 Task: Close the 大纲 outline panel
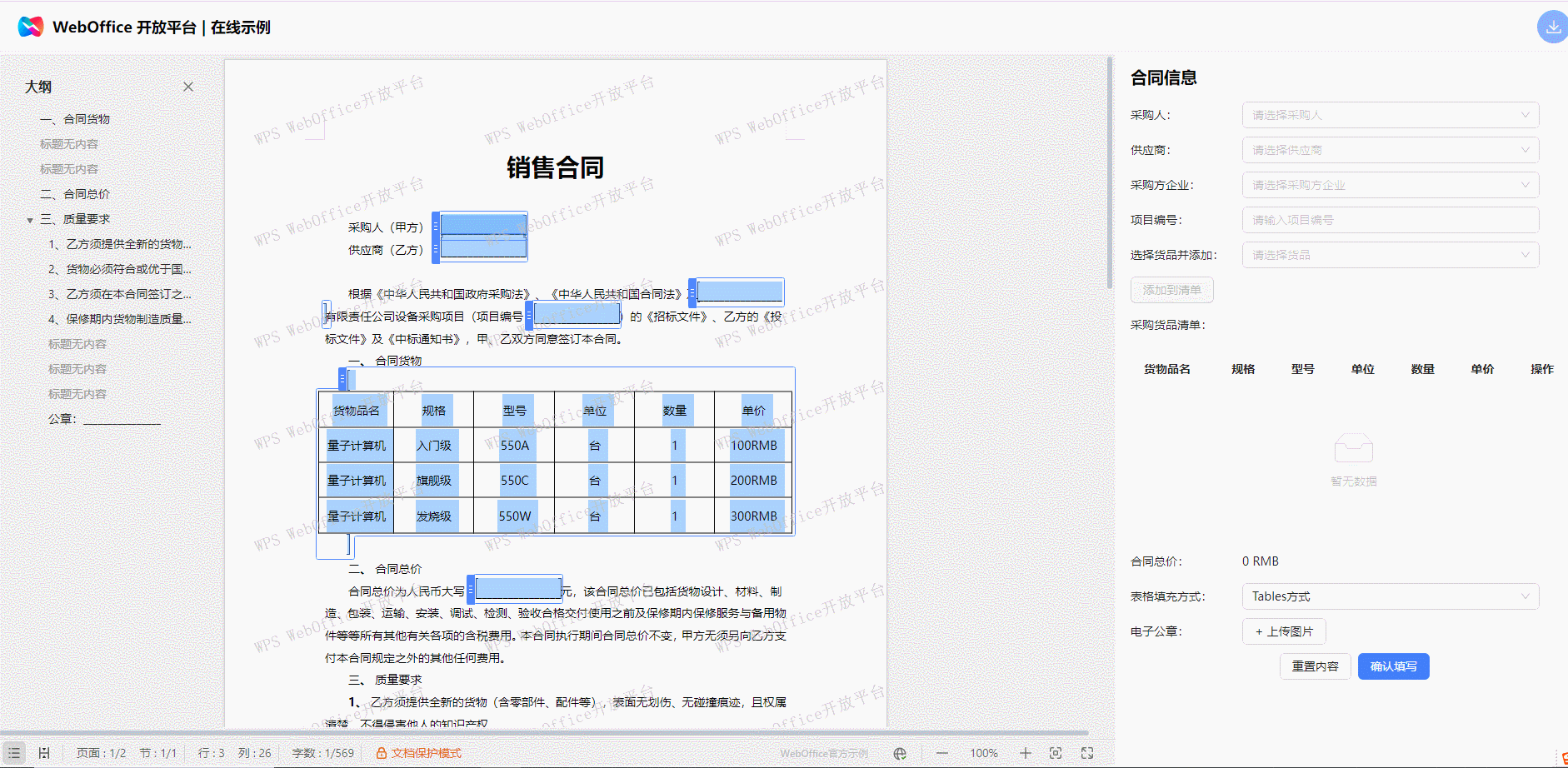coord(188,87)
